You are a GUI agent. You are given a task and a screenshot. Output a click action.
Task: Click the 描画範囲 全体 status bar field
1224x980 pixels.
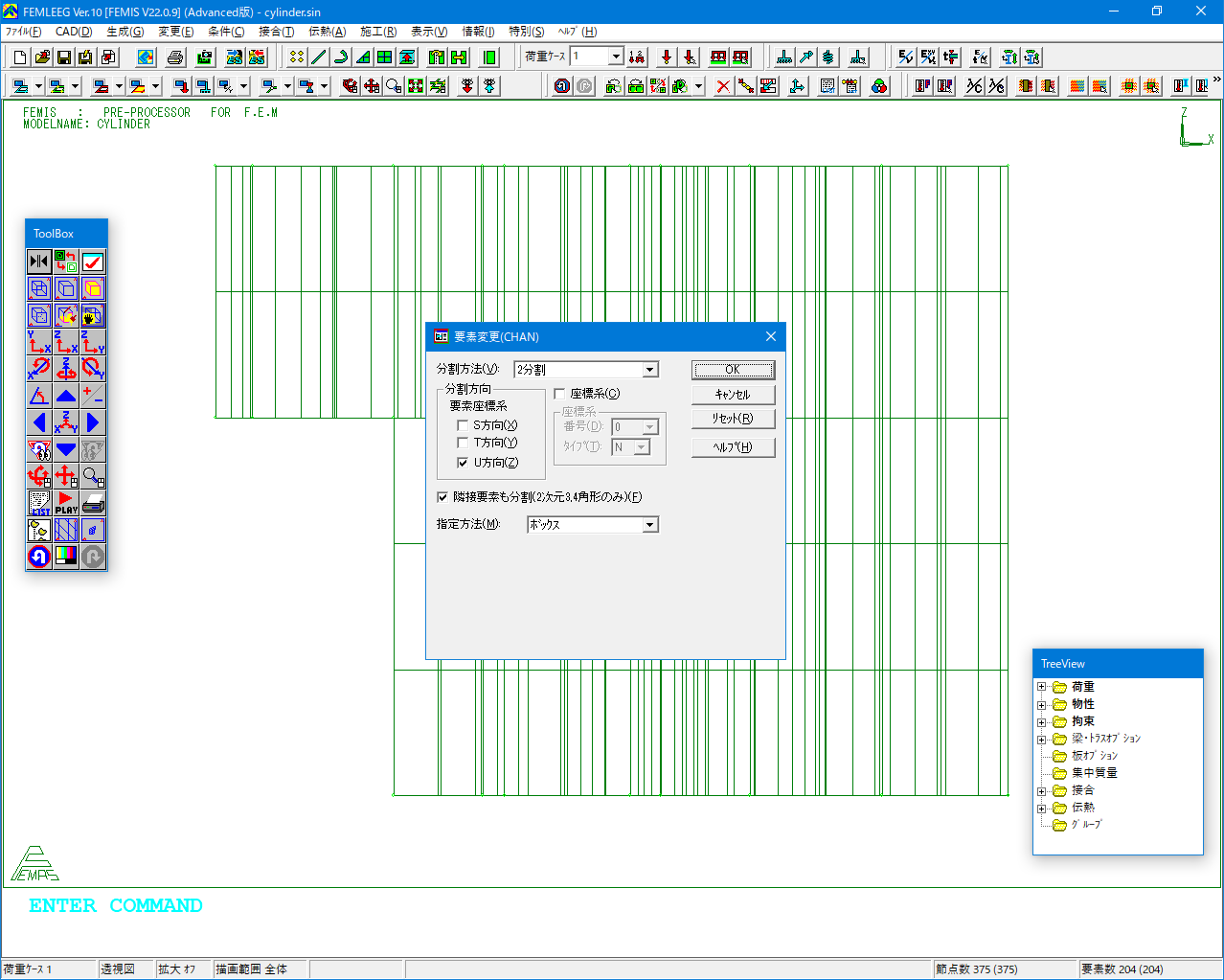click(261, 969)
